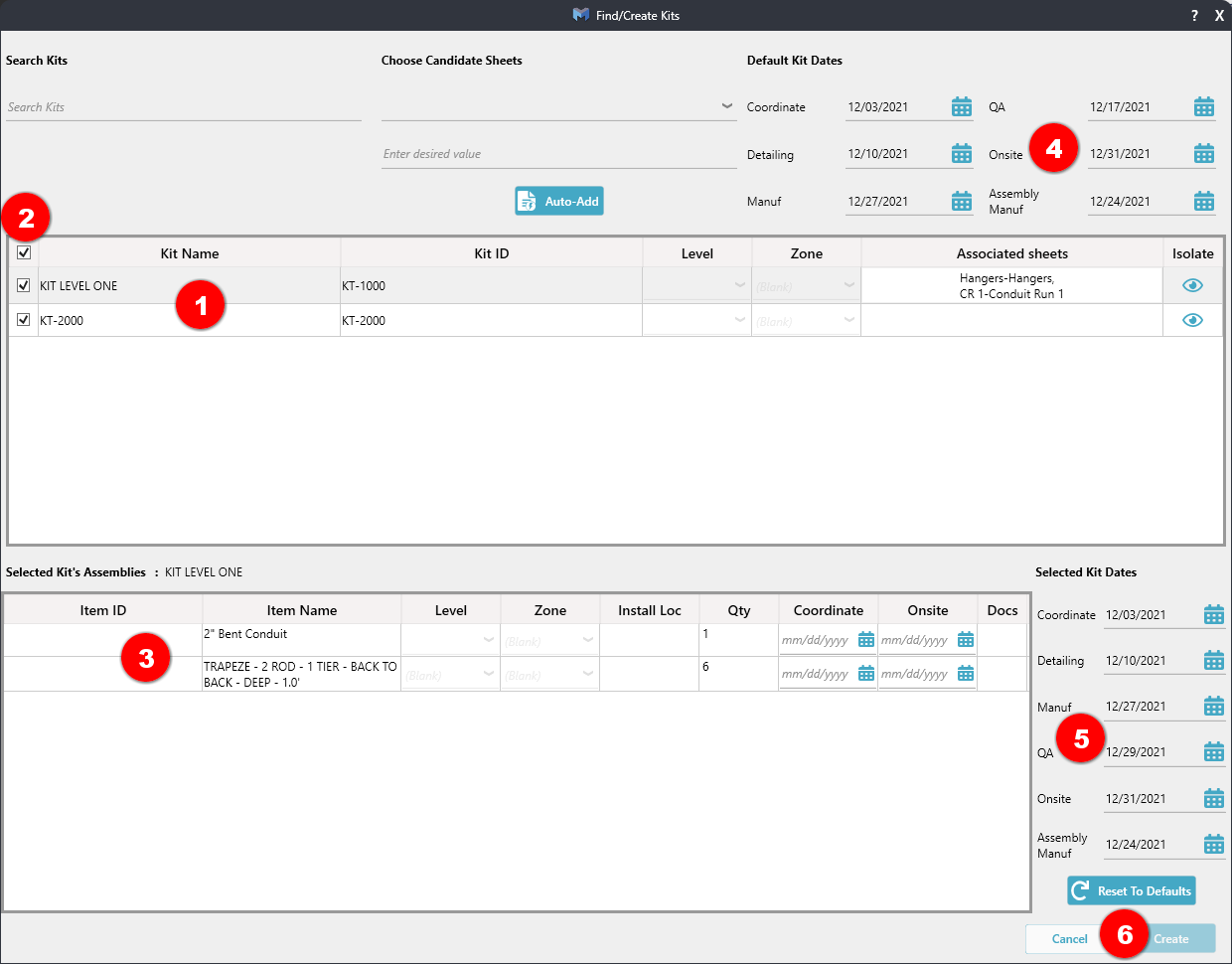Viewport: 1232px width, 964px height.
Task: Open calendar picker for default Manuf date
Action: point(961,202)
